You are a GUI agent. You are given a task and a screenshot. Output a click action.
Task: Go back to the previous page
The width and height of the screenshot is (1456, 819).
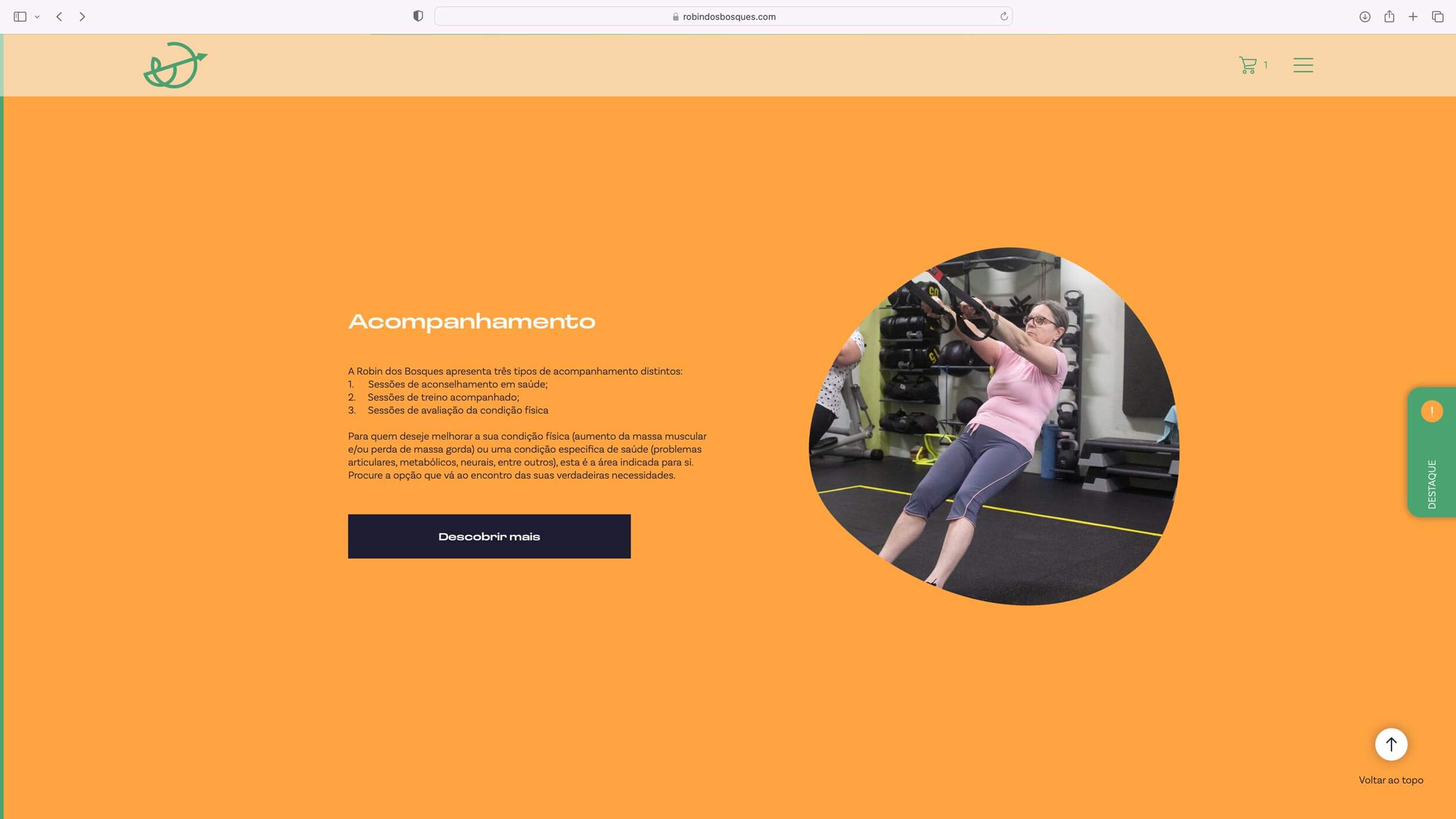point(59,16)
